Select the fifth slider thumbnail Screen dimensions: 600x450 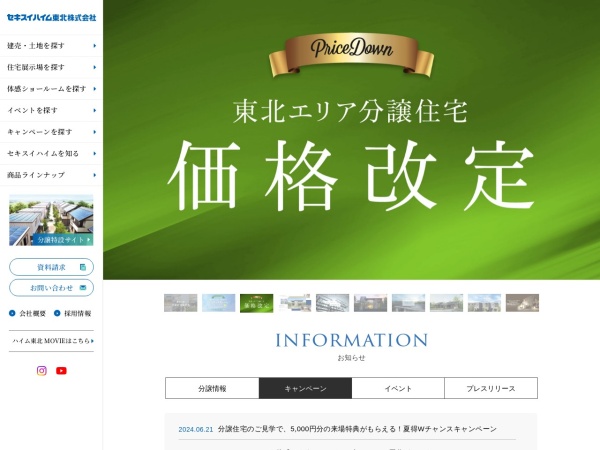(333, 303)
